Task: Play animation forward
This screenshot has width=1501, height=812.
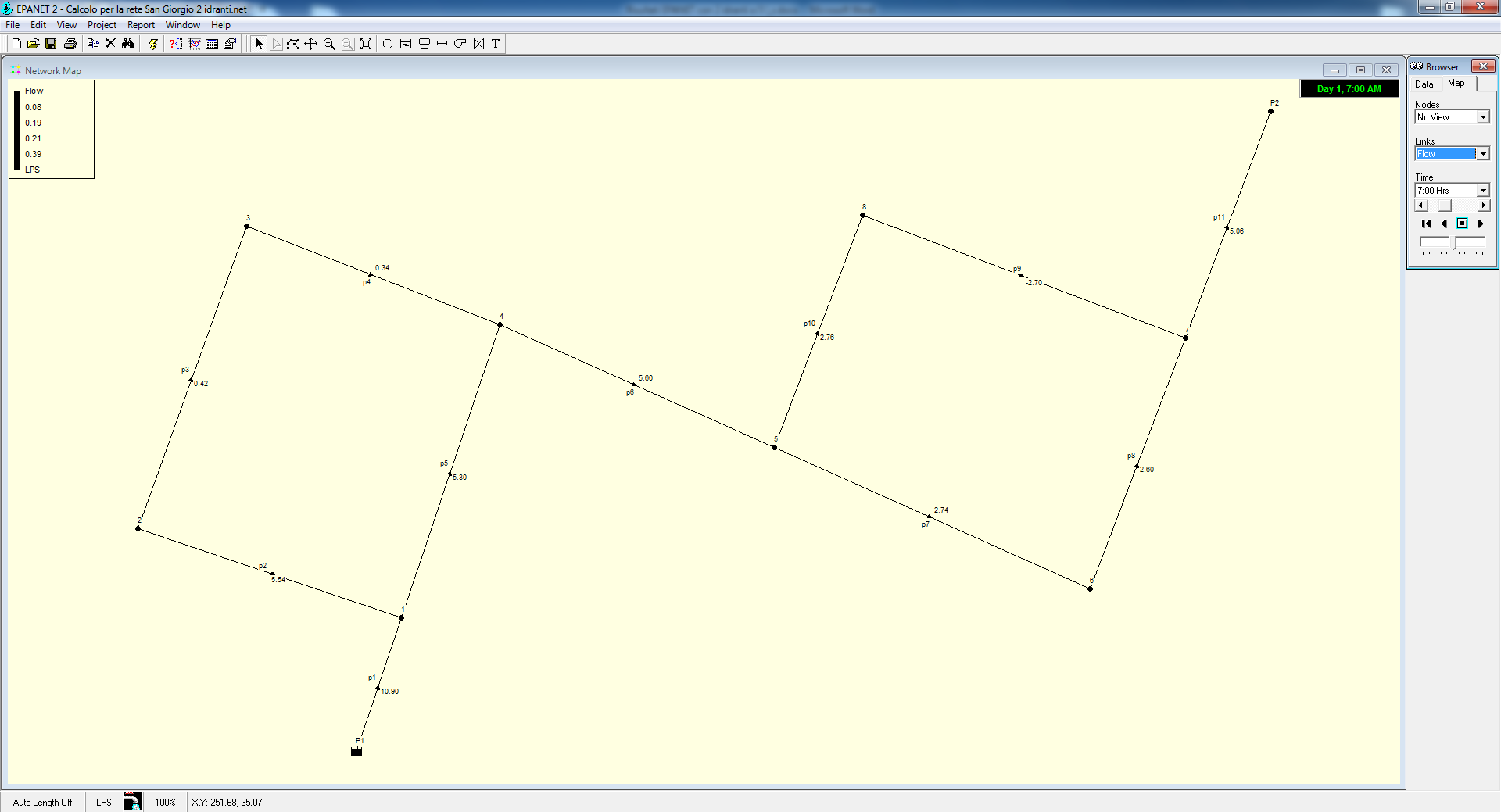Action: (1480, 224)
